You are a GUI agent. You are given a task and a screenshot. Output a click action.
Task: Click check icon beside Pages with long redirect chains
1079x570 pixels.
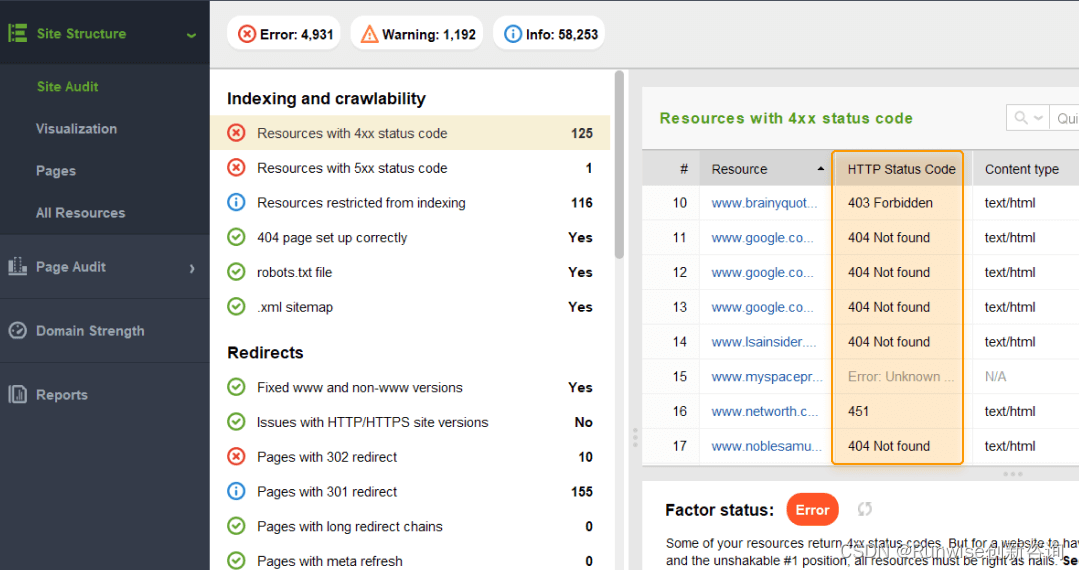coord(236,526)
